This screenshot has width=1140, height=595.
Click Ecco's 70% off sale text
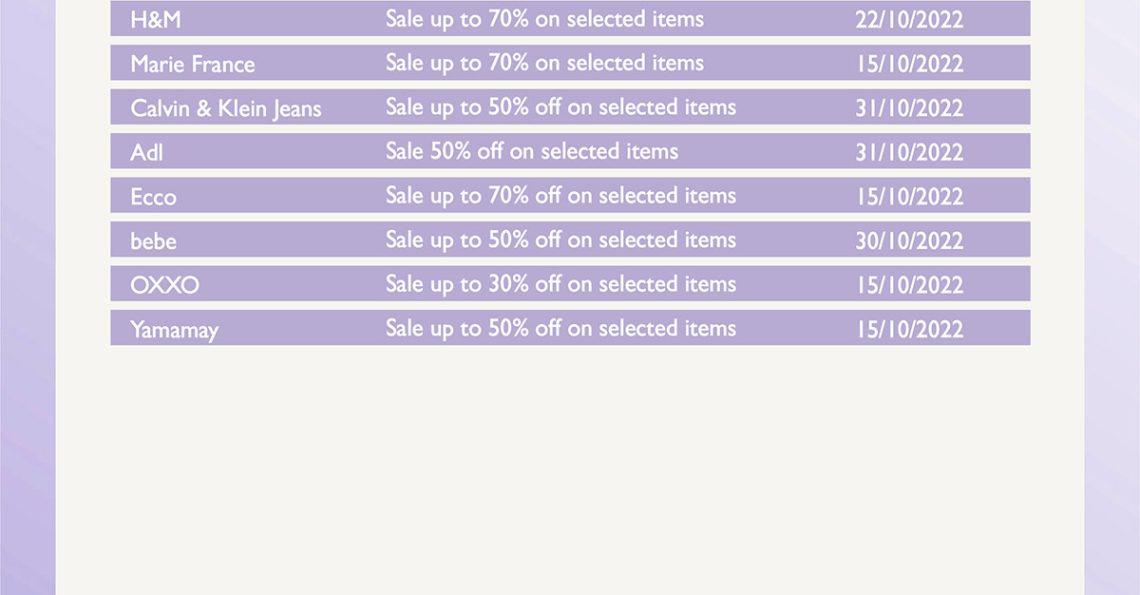561,196
